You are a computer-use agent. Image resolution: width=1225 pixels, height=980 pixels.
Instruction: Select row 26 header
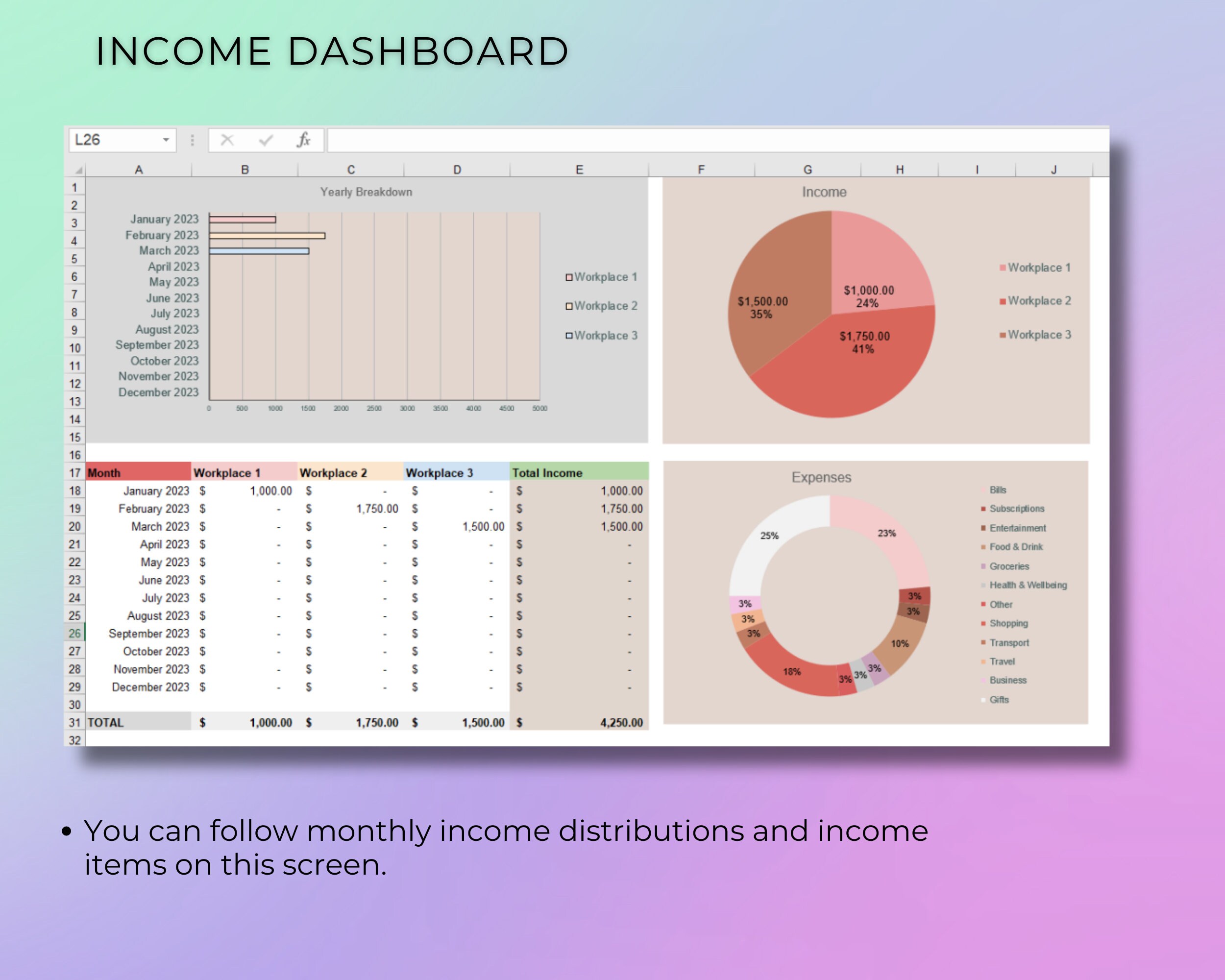point(75,634)
